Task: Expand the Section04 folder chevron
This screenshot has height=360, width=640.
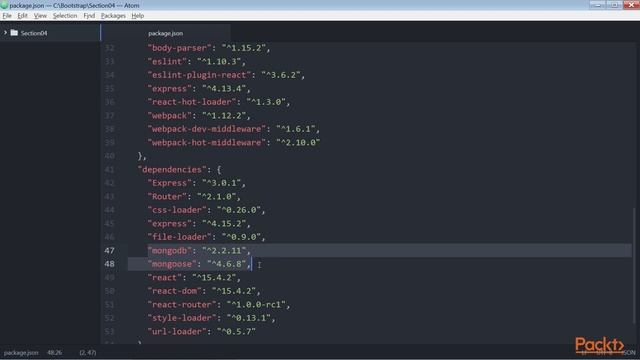Action: click(x=5, y=33)
